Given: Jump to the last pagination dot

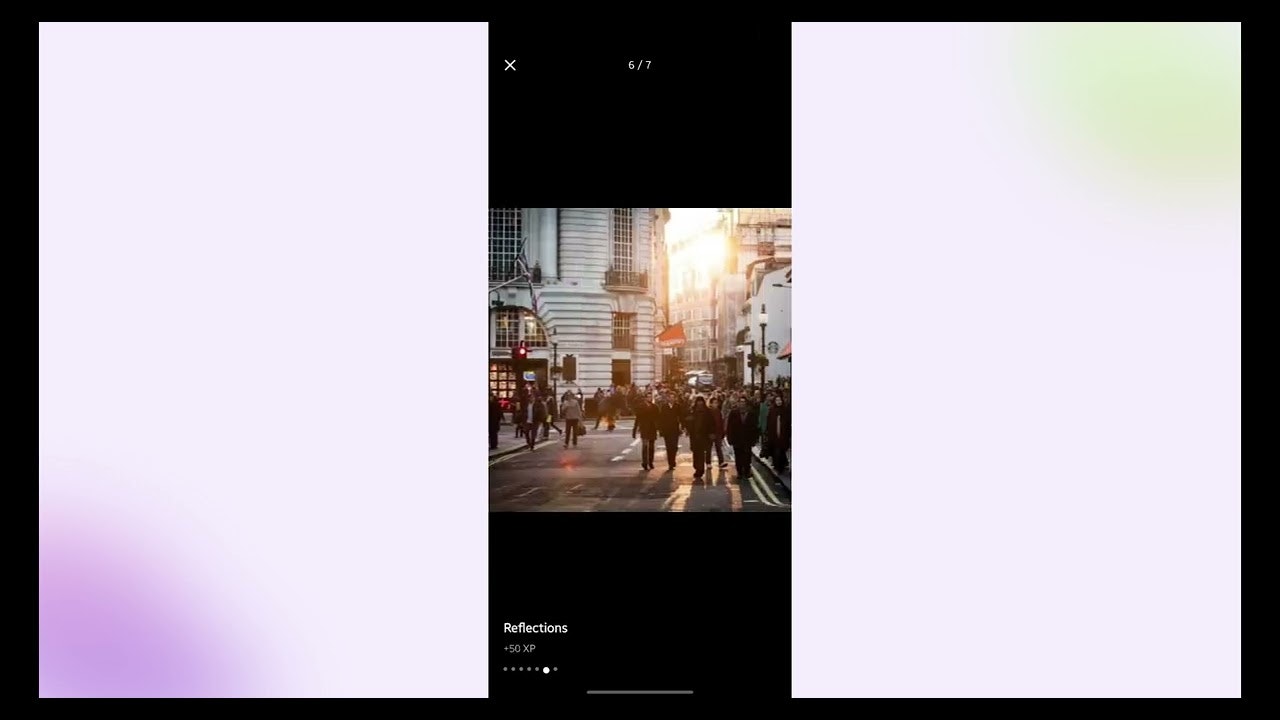Looking at the screenshot, I should click(x=555, y=669).
